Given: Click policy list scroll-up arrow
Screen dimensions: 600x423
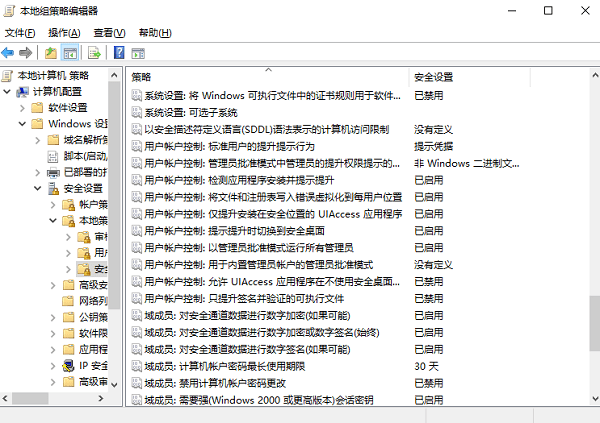Looking at the screenshot, I should point(595,75).
